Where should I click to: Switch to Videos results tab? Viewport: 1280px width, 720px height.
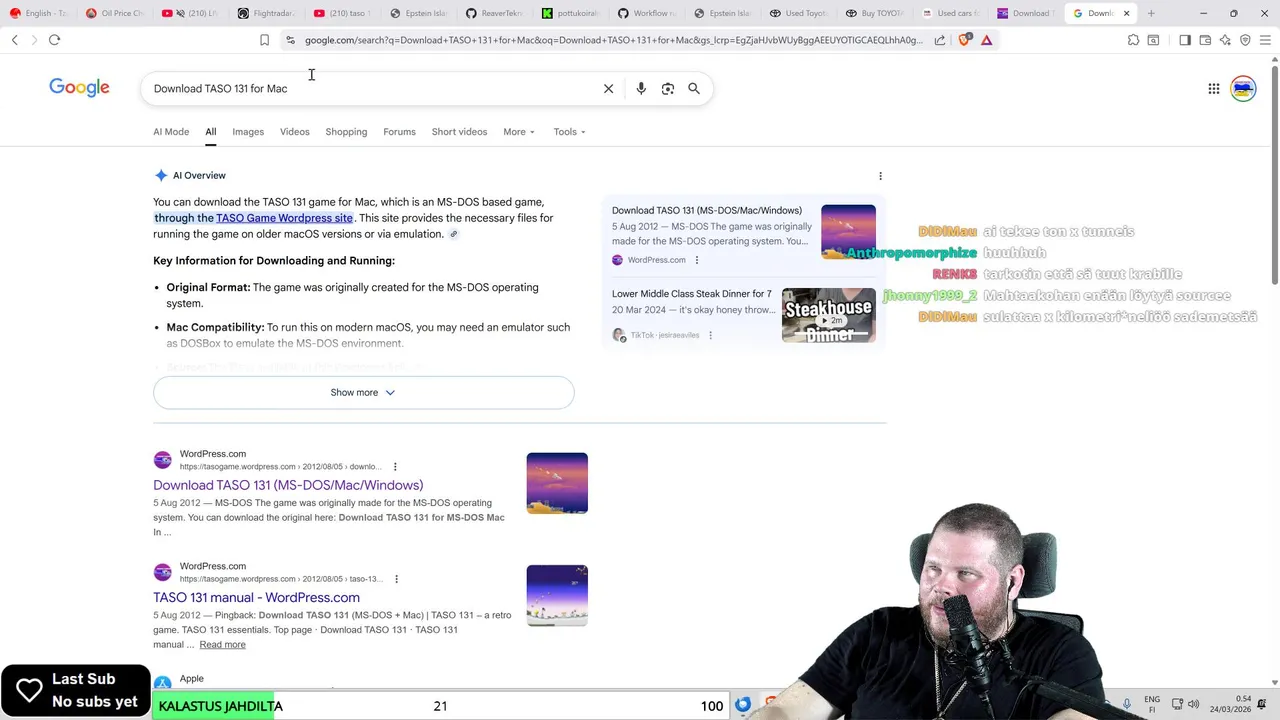tap(294, 132)
